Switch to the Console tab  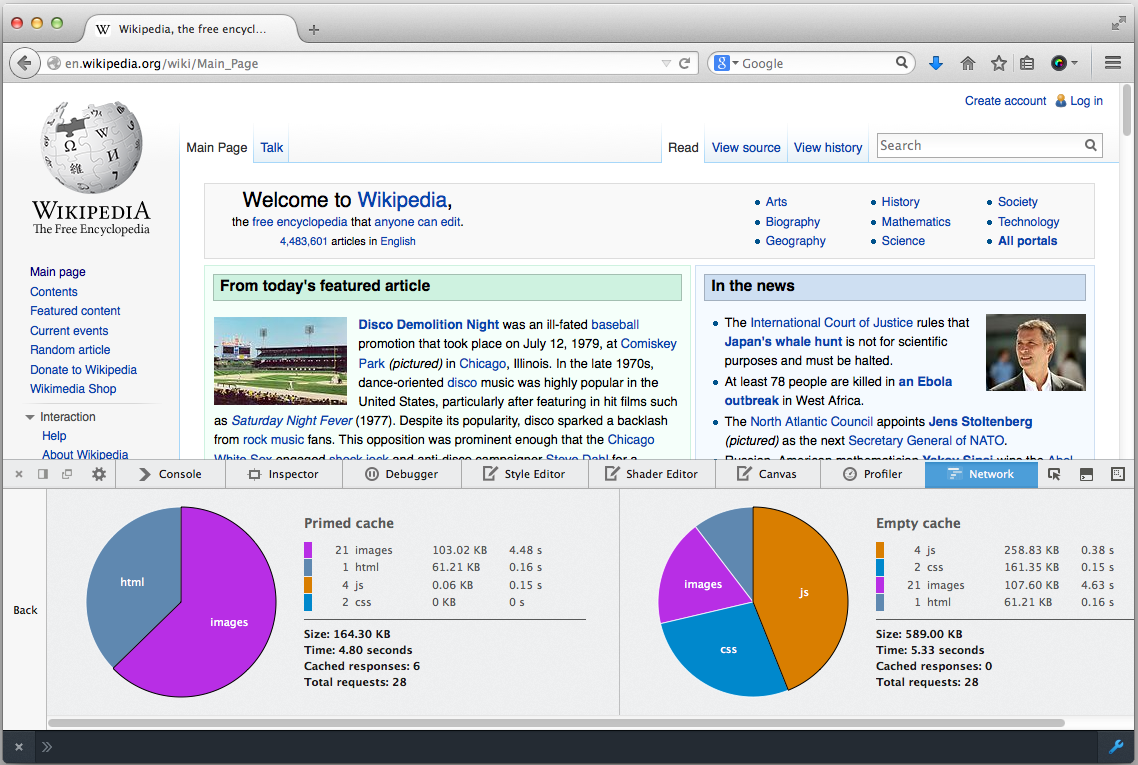click(x=171, y=474)
